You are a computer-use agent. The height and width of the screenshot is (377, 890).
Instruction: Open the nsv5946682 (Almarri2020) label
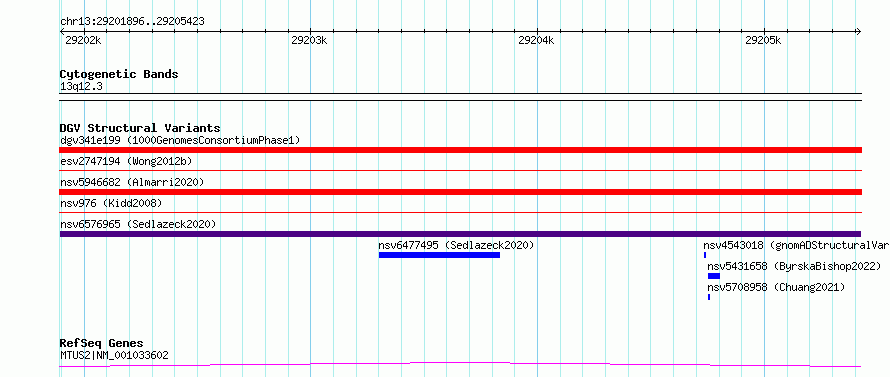[x=132, y=182]
